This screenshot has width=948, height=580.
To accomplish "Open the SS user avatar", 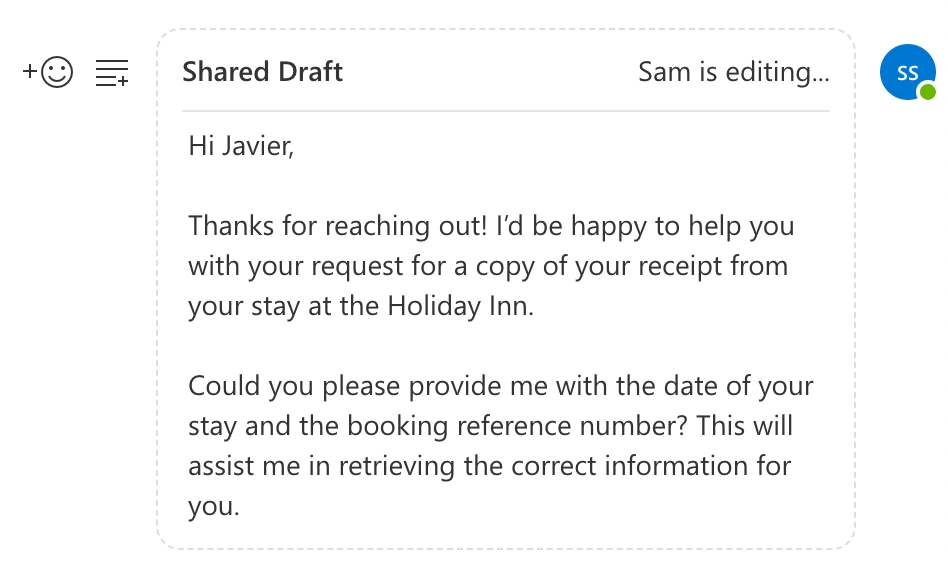I will click(906, 73).
